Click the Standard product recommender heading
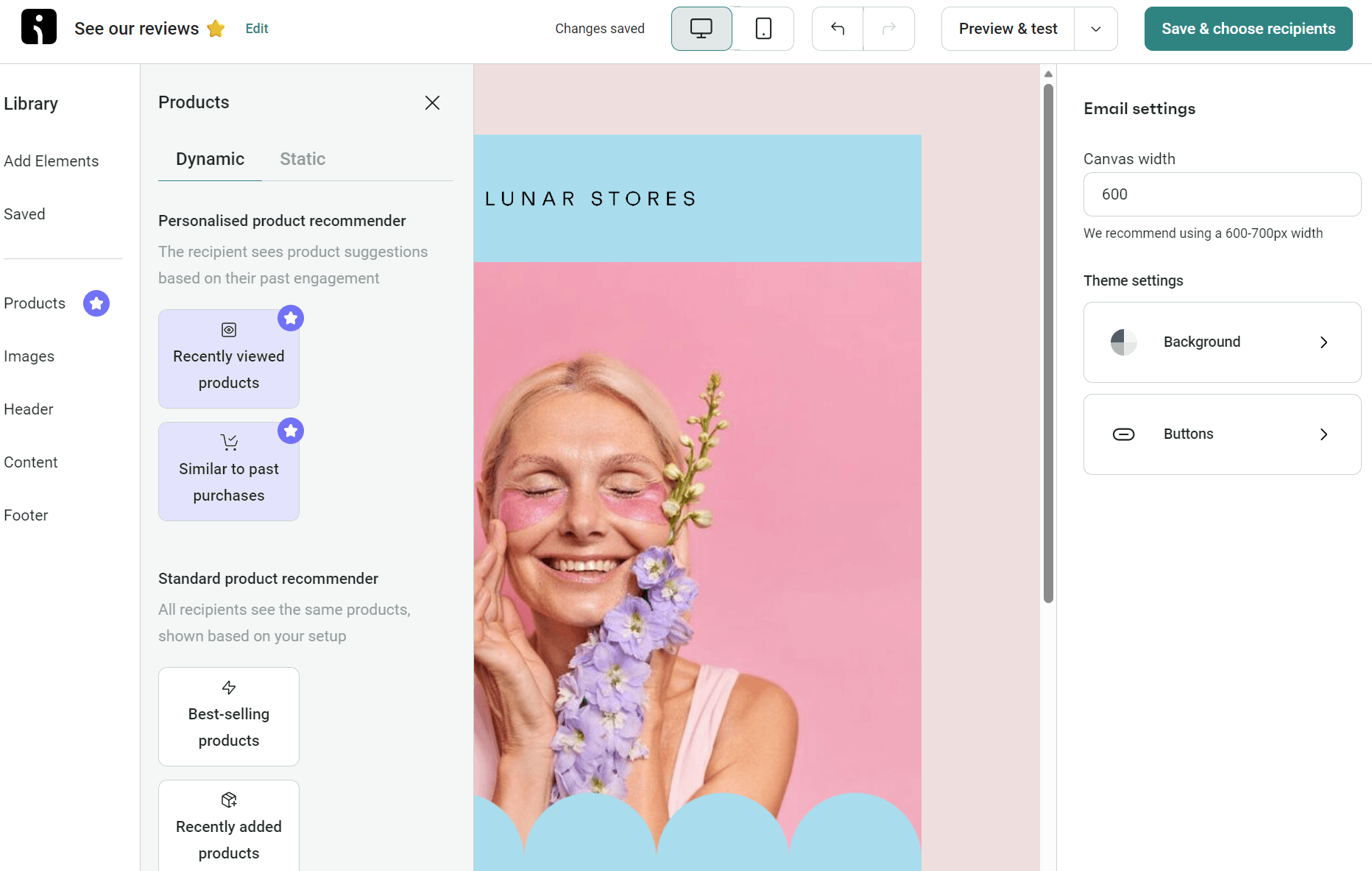Image resolution: width=1372 pixels, height=871 pixels. (x=268, y=579)
